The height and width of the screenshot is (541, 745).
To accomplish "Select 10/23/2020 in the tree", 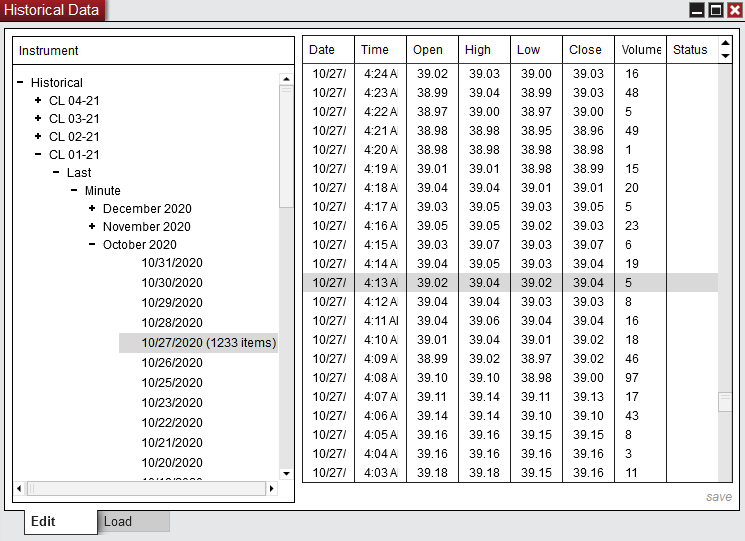I will coord(172,402).
